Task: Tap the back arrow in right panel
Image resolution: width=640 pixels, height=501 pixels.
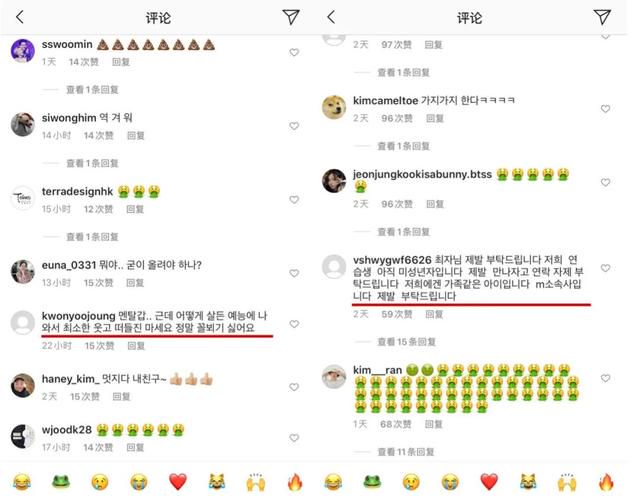Action: tap(331, 17)
